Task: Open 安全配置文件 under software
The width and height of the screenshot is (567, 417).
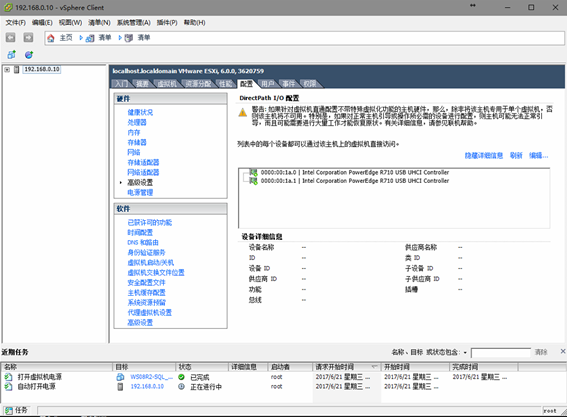Action: point(146,282)
